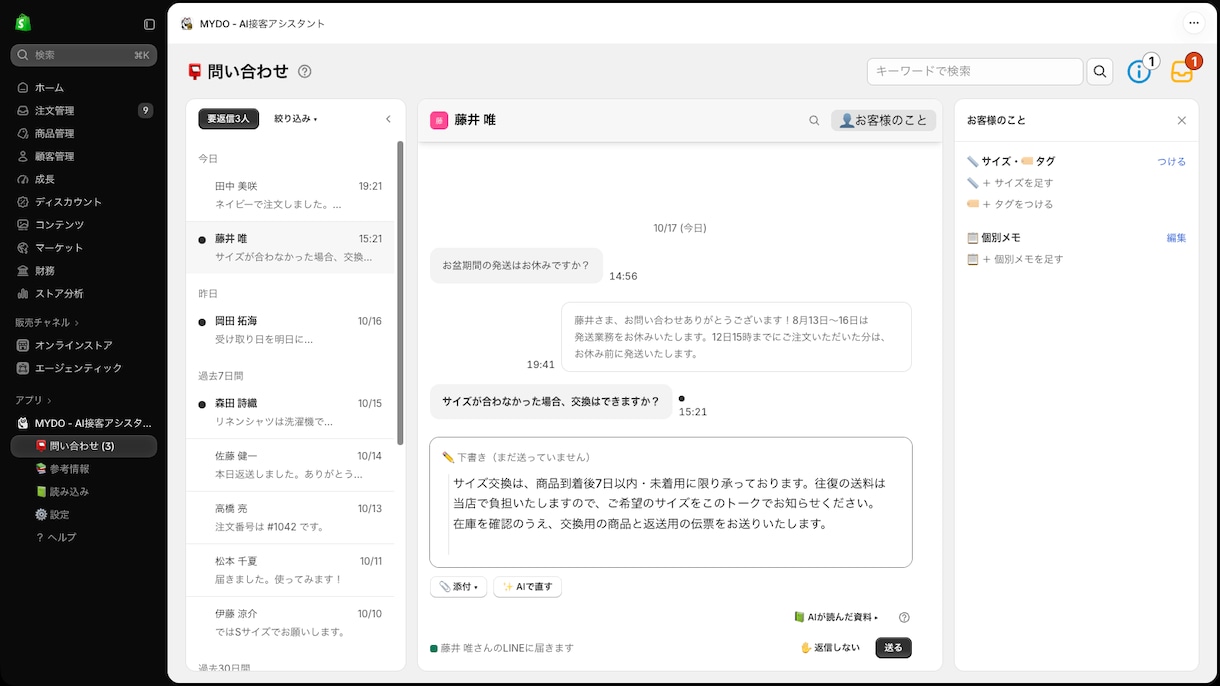This screenshot has height=686, width=1220.
Task: Search within the chat with magnifier icon
Action: click(x=814, y=120)
